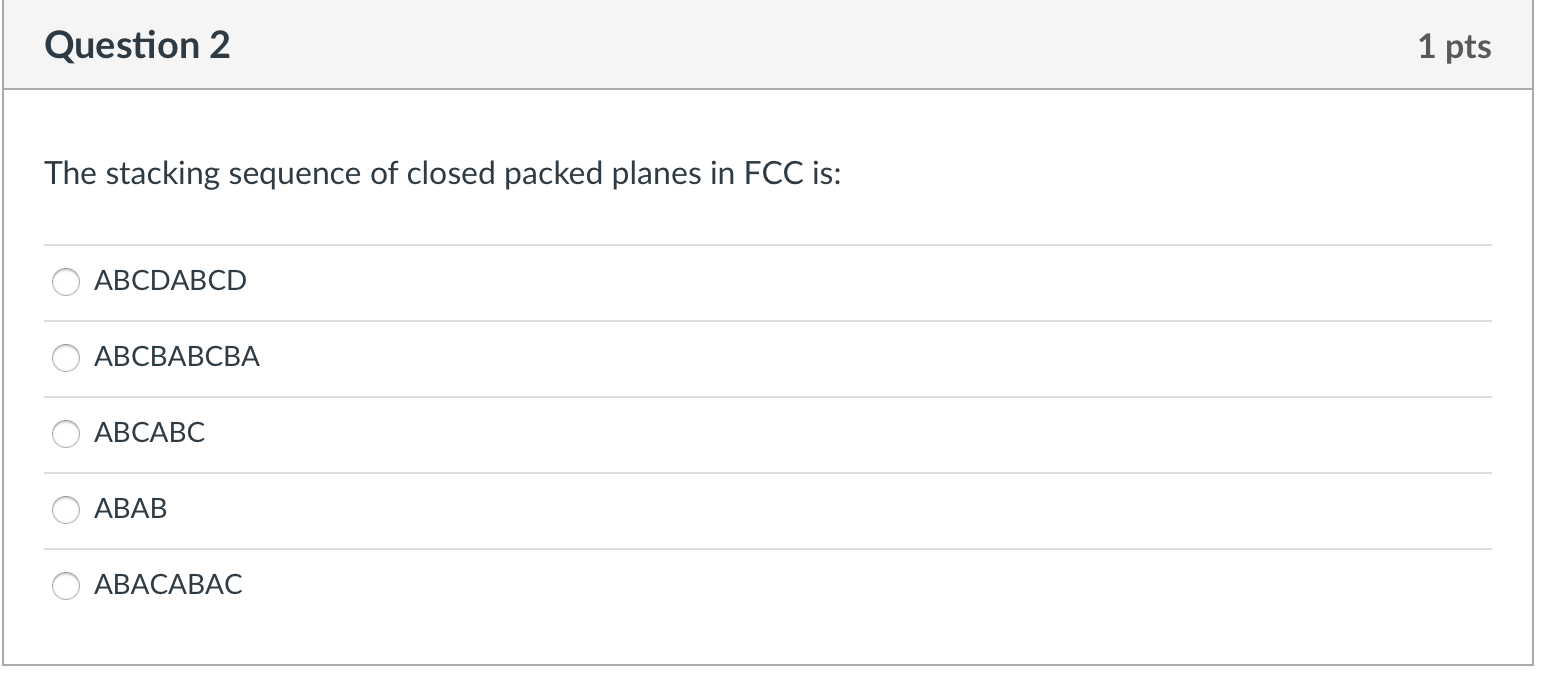Select the ABCDABCD radio button
The width and height of the screenshot is (1552, 688).
click(66, 283)
